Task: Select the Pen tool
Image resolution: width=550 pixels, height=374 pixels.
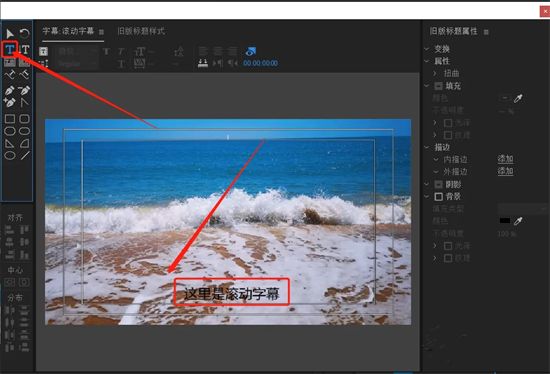Action: tap(10, 90)
